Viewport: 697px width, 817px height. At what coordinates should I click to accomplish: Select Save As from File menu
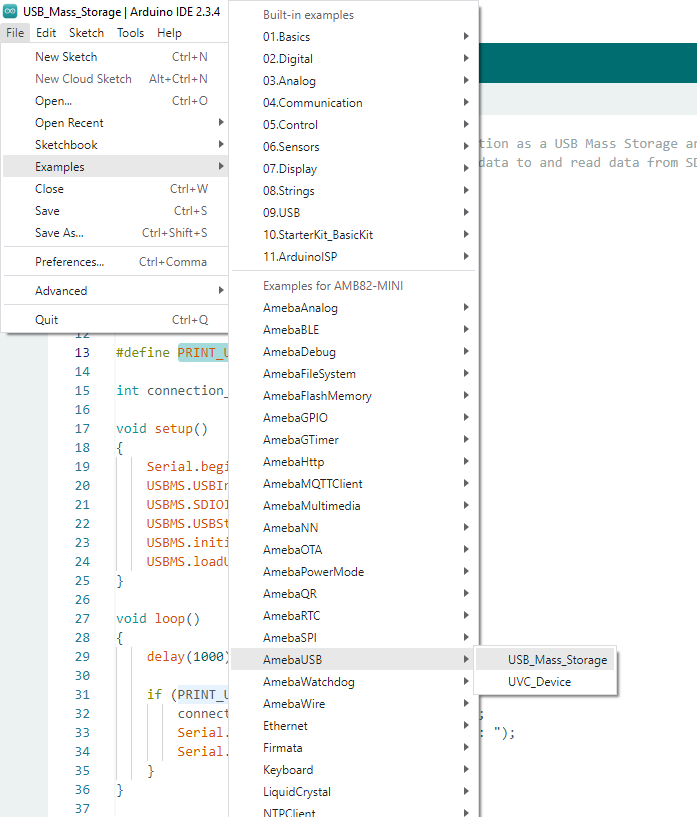click(x=59, y=233)
